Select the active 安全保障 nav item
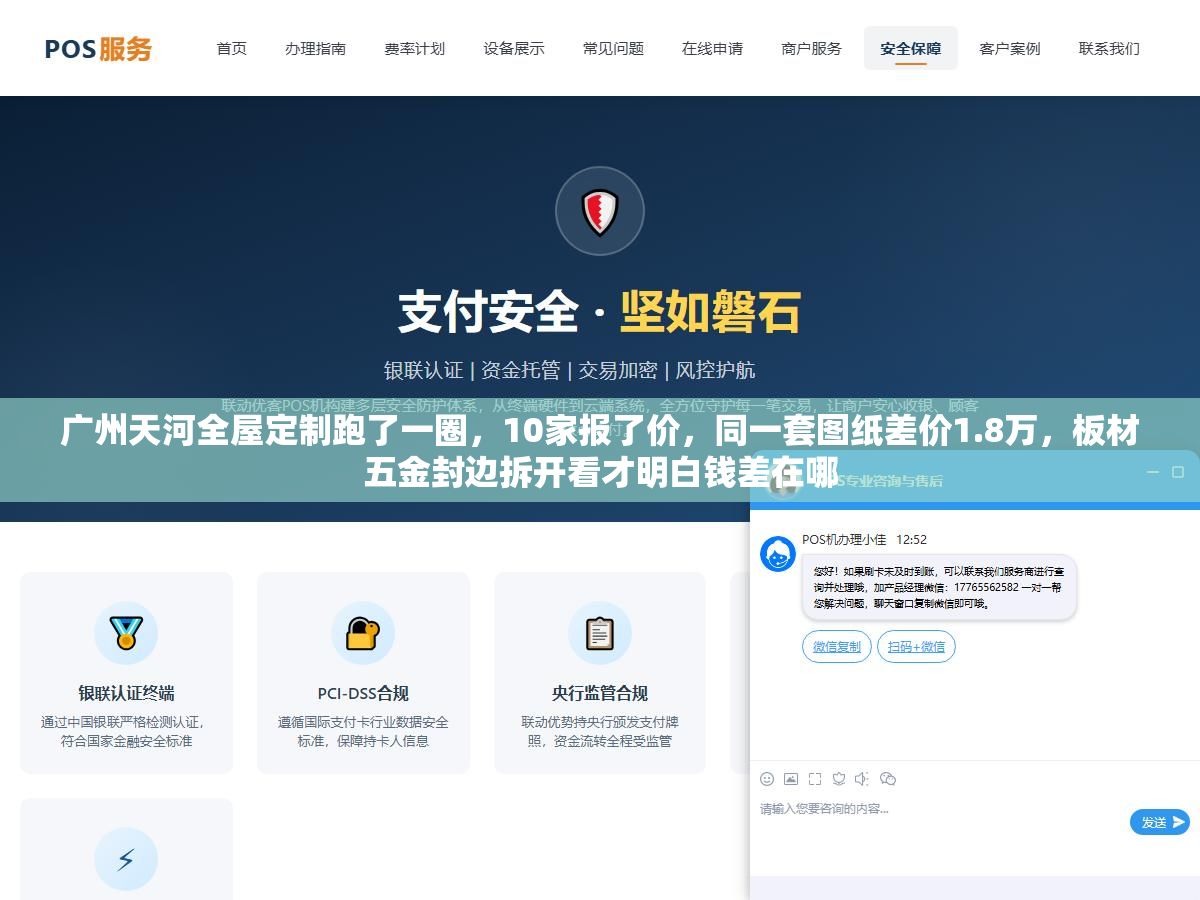The width and height of the screenshot is (1200, 900). point(911,48)
